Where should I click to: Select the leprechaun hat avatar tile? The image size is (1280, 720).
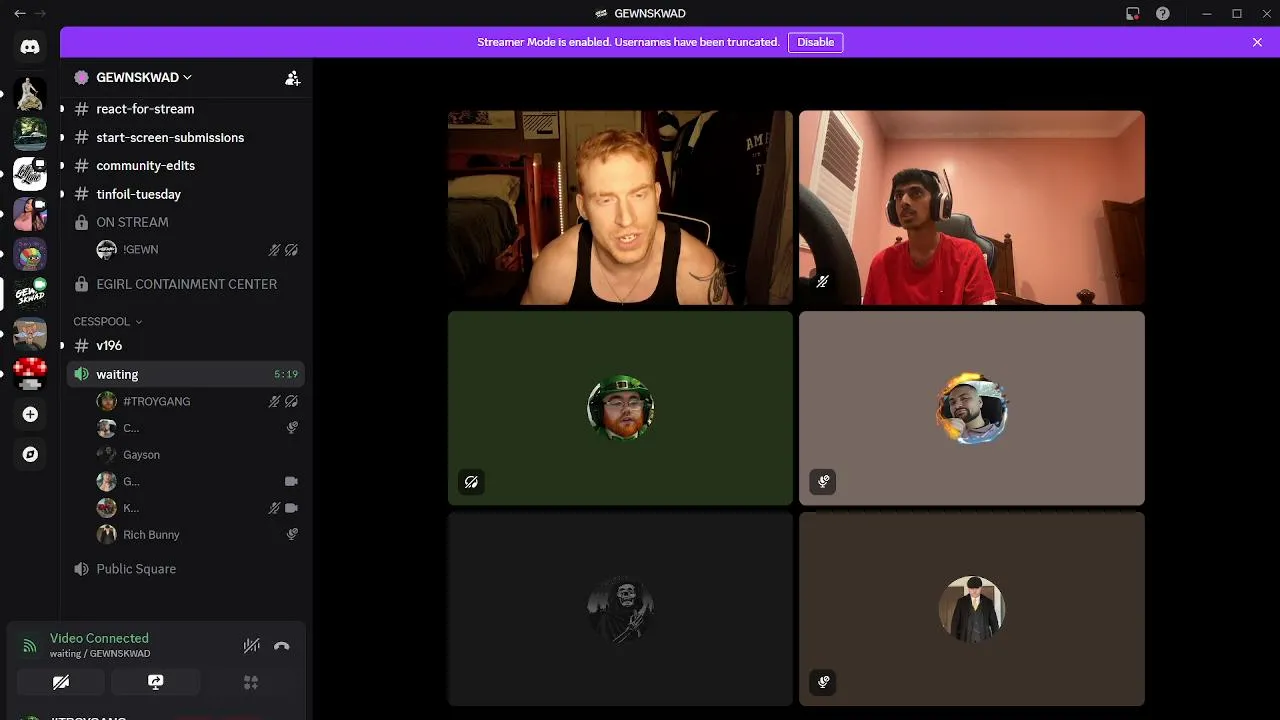tap(620, 408)
